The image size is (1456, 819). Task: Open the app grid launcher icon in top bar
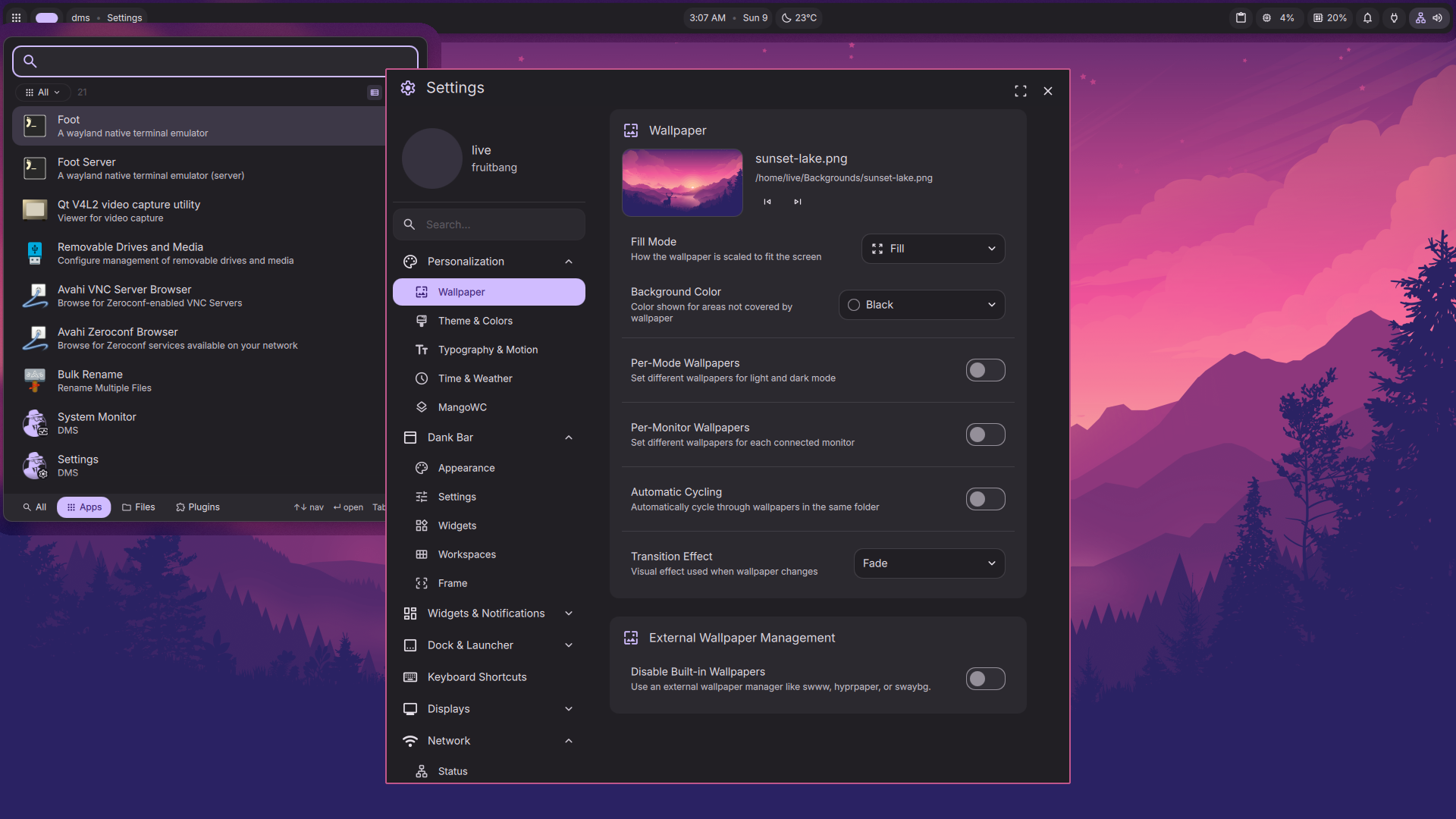16,17
